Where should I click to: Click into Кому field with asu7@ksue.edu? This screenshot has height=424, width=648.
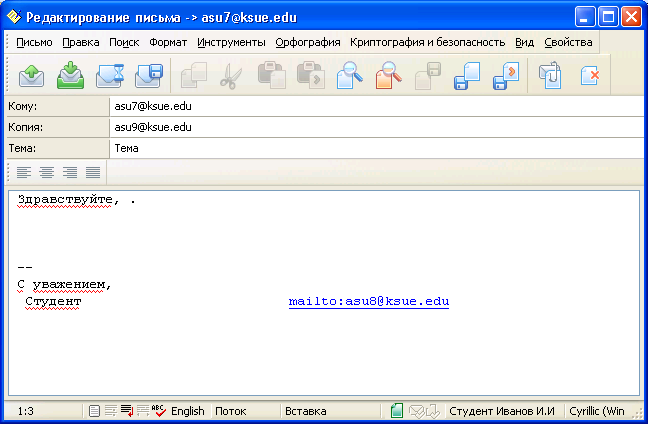tap(376, 106)
